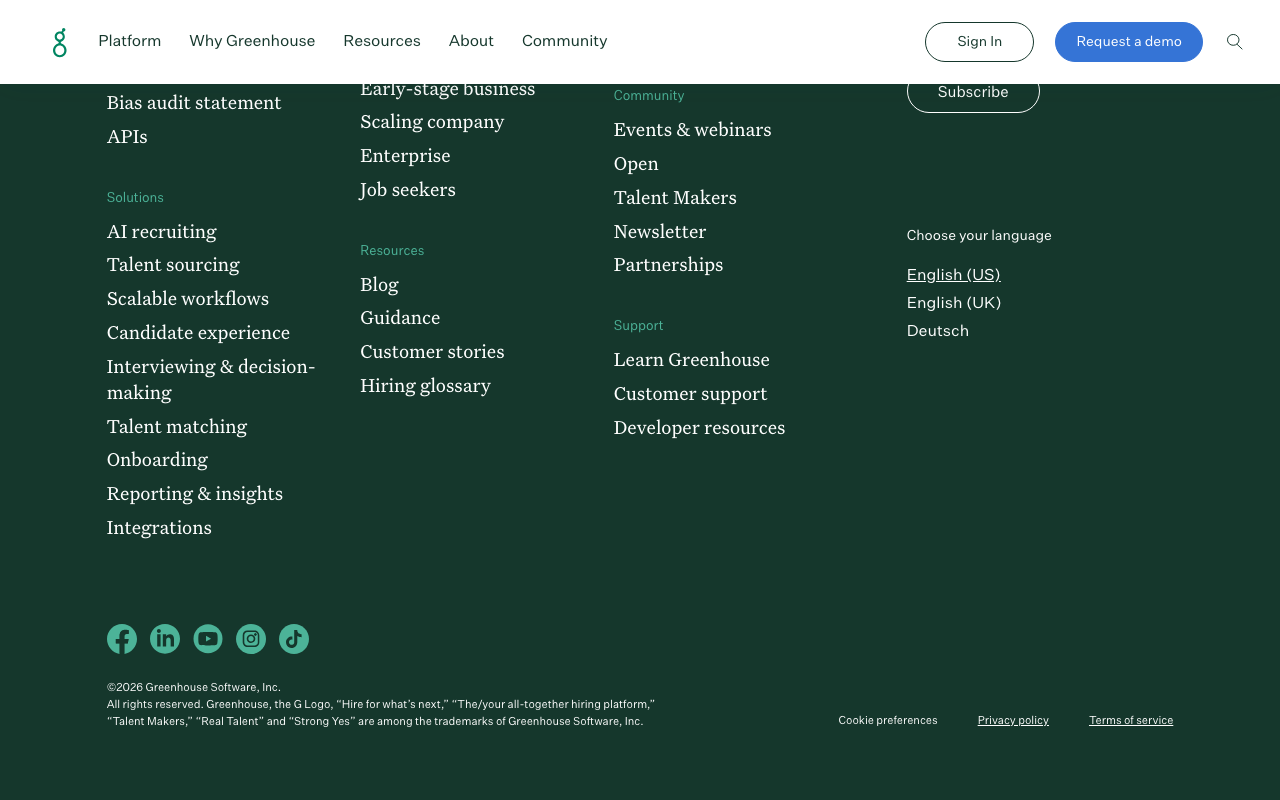This screenshot has height=800, width=1280.
Task: Open the Resources nav menu
Action: [382, 41]
